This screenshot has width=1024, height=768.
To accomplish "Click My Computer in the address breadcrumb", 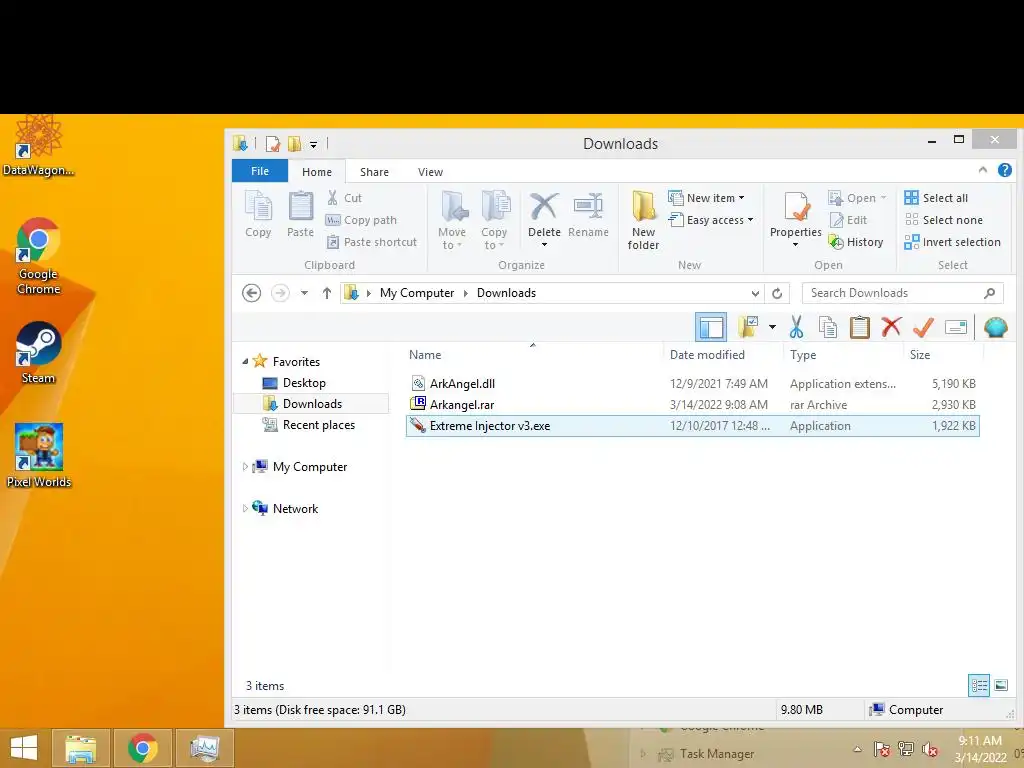I will 417,293.
